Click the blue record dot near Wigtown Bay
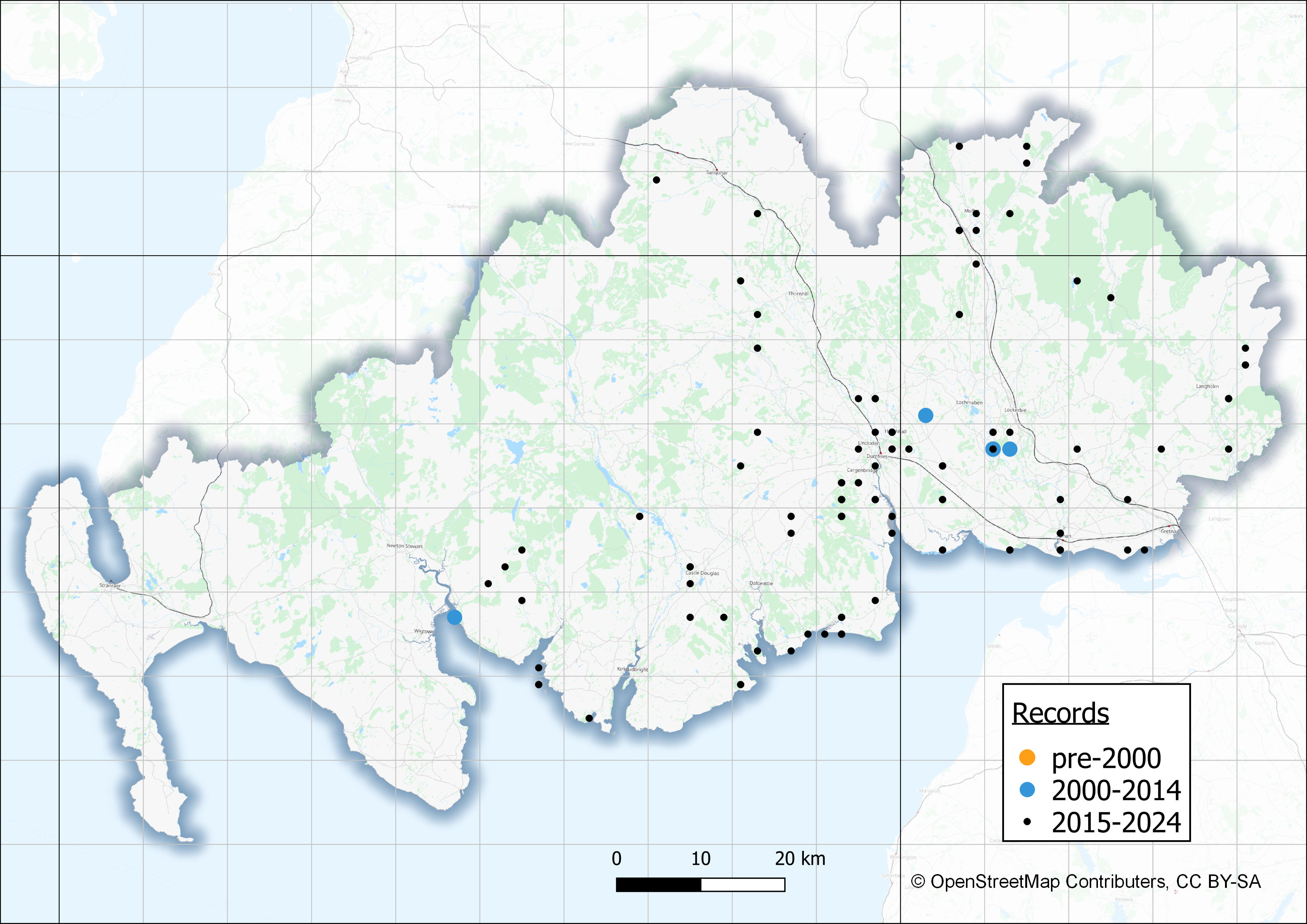The width and height of the screenshot is (1307, 924). click(454, 617)
